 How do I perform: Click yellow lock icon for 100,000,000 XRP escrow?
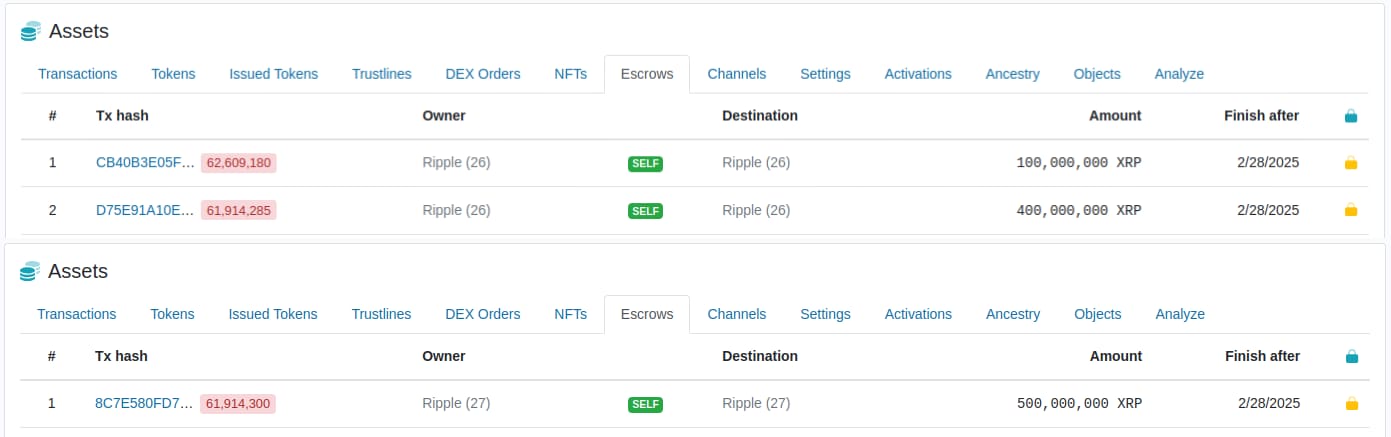click(x=1351, y=162)
